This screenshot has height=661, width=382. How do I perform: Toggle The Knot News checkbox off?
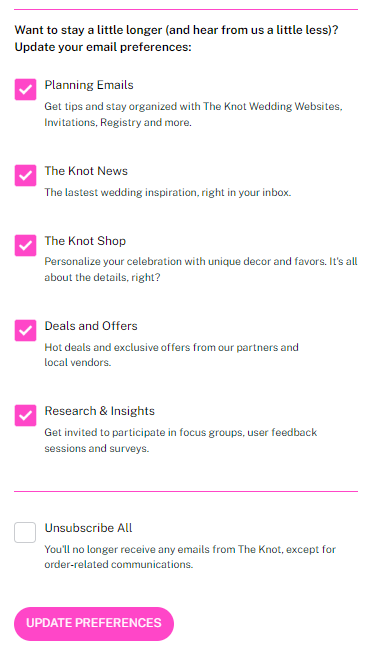click(25, 175)
